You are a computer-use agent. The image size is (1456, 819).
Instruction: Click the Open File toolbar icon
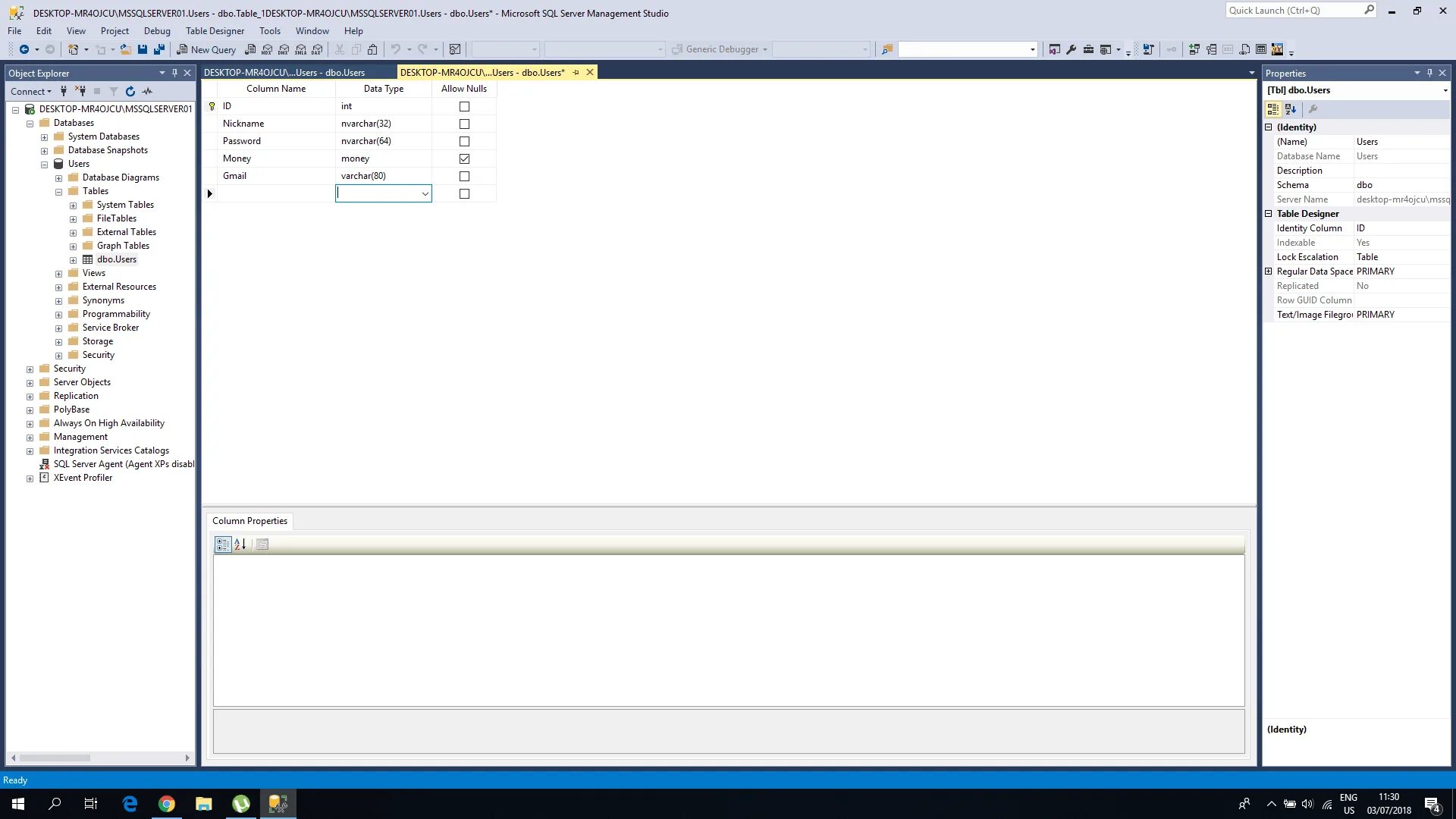tap(125, 49)
